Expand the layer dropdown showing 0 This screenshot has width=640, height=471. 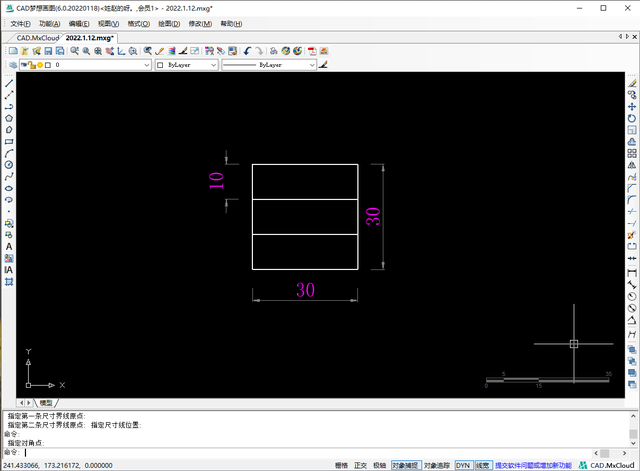coord(147,65)
